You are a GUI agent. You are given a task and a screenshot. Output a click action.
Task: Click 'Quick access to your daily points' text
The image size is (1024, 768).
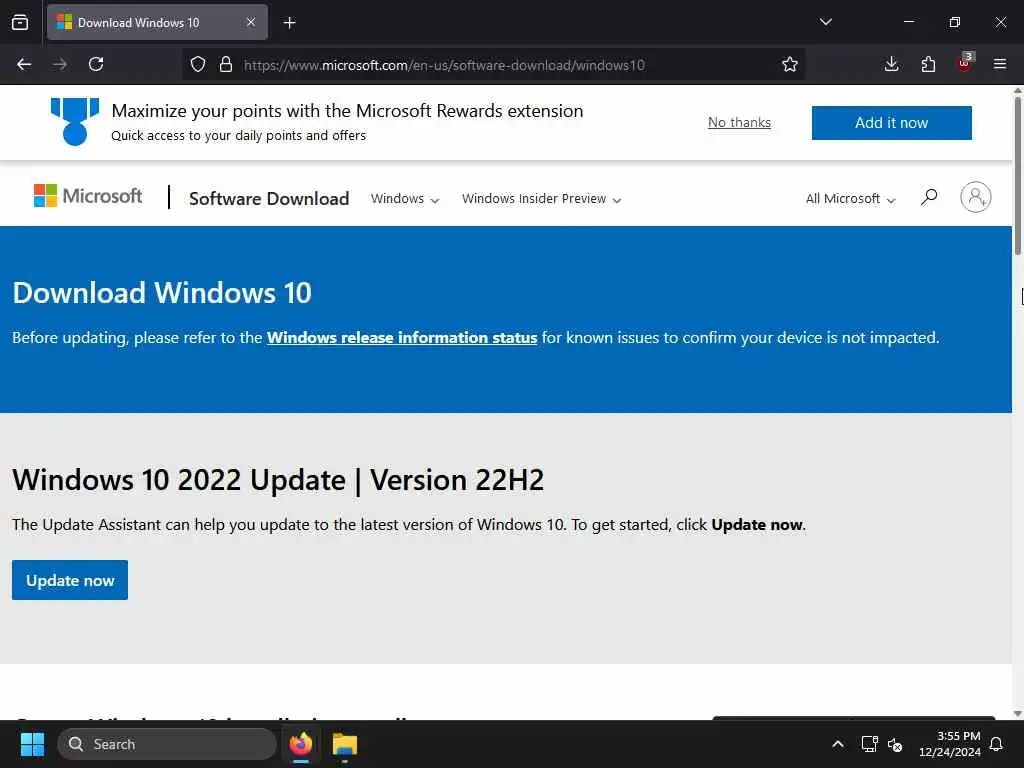[238, 136]
